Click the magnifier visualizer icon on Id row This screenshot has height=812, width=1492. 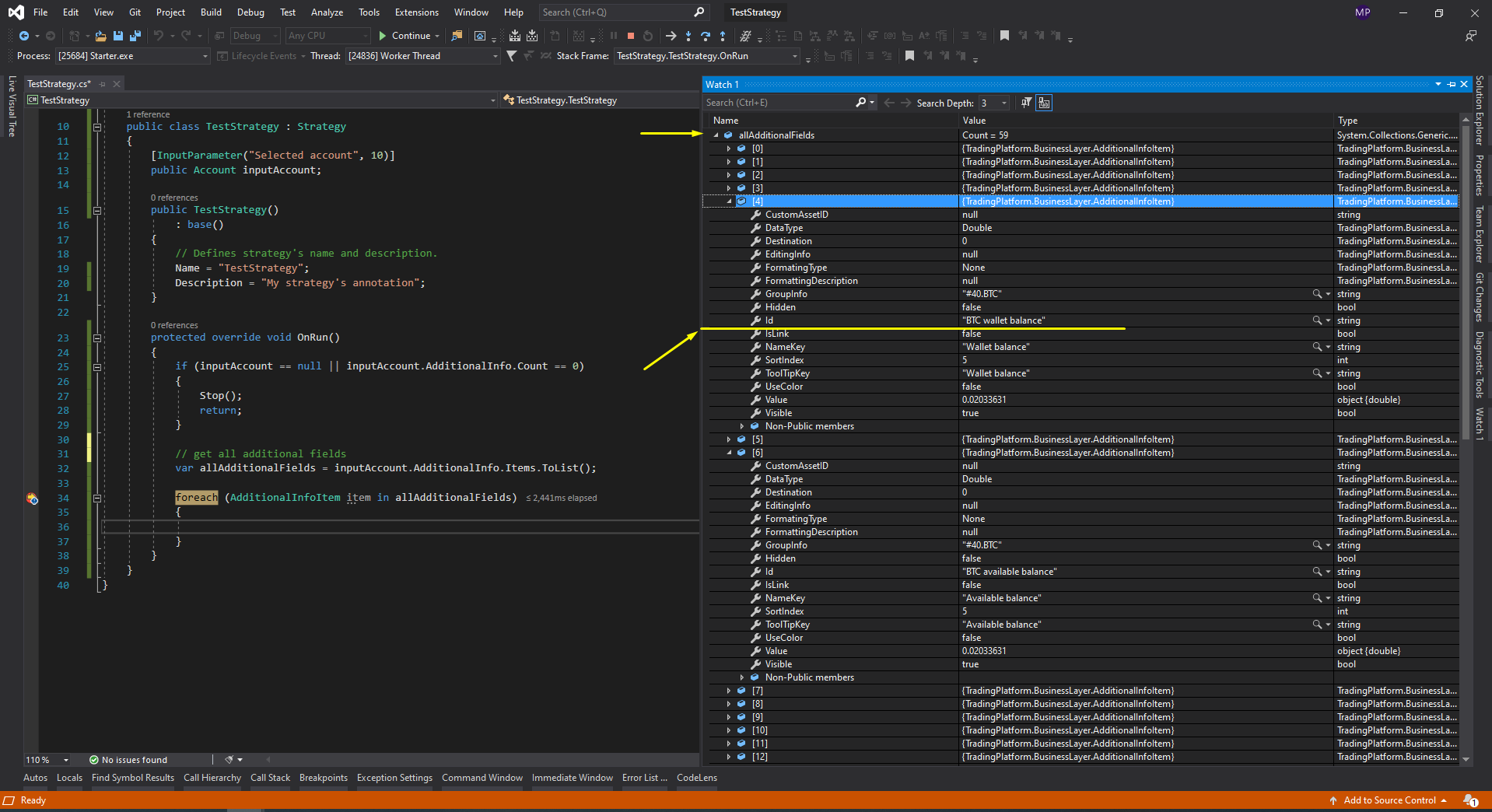pyautogui.click(x=1317, y=320)
